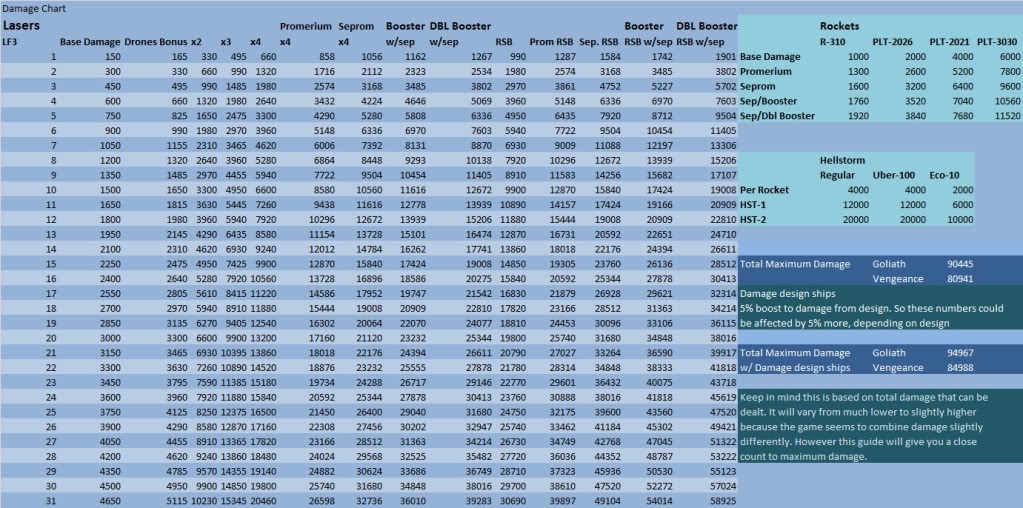Image resolution: width=1023 pixels, height=508 pixels.
Task: Click row 1 Drones Bonus value 165
Action: point(179,57)
